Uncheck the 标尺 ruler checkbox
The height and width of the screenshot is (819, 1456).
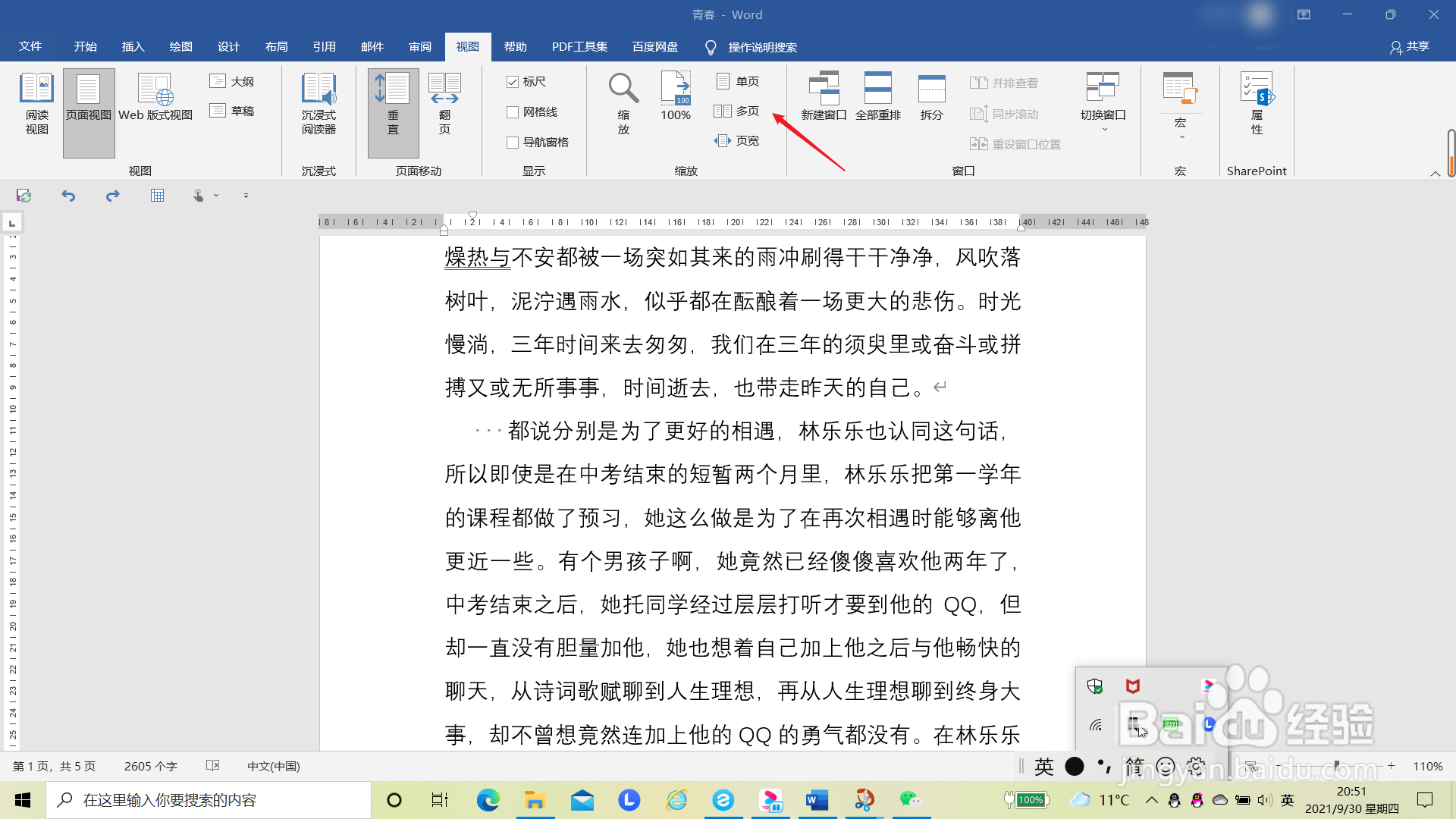coord(513,82)
